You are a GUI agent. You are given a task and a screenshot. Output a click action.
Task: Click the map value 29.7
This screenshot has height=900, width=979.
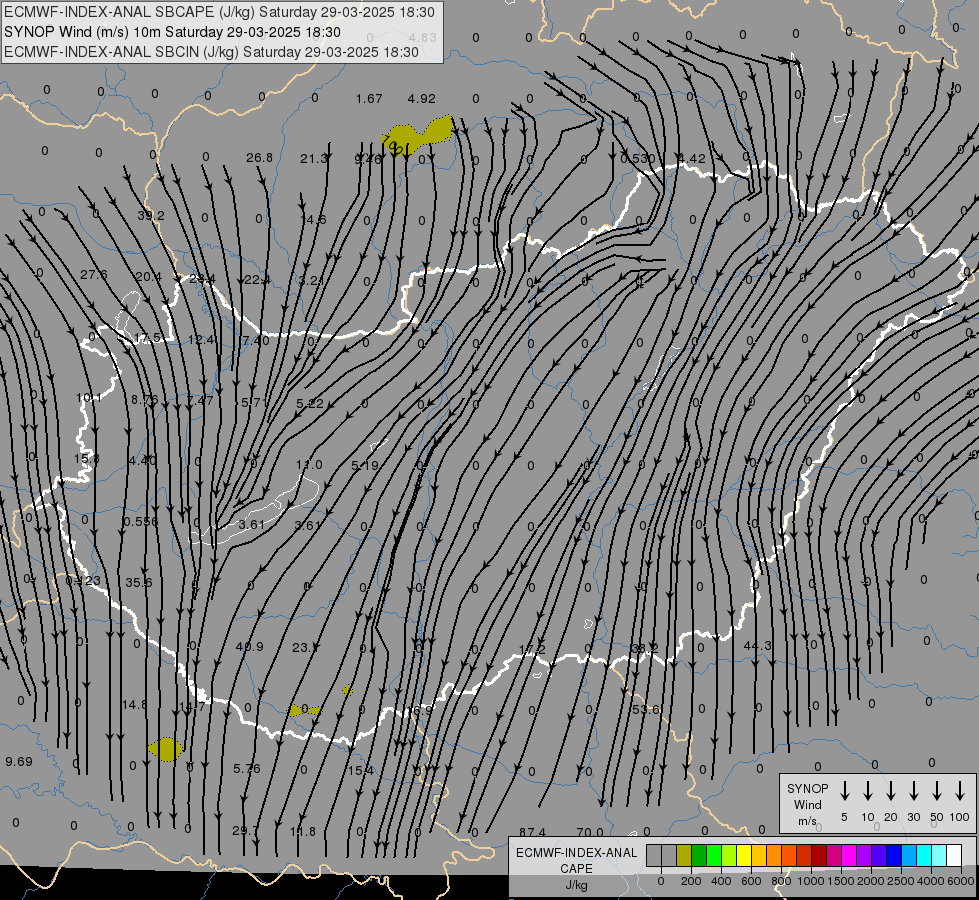click(x=245, y=831)
